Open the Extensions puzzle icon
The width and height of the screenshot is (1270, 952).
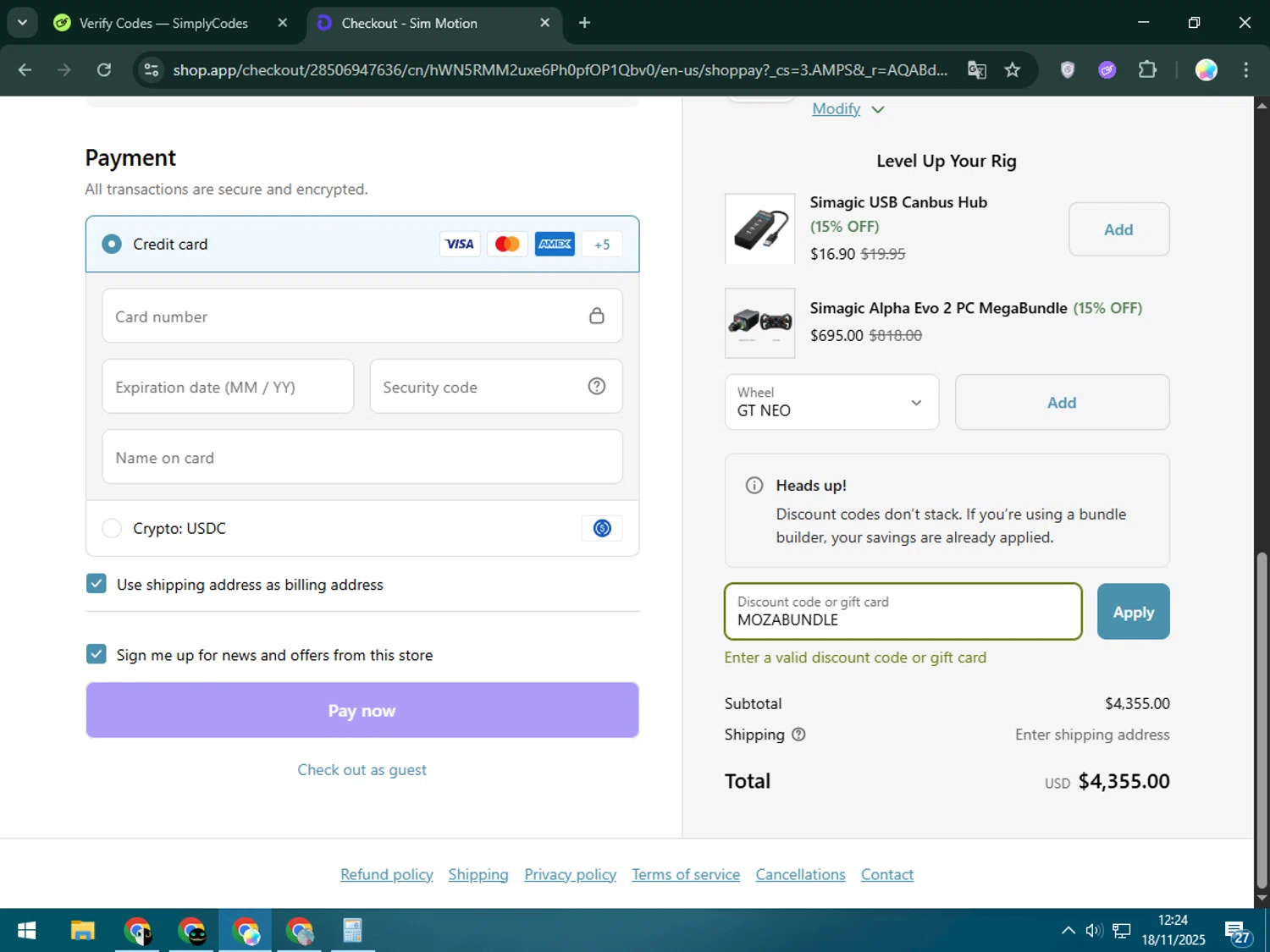(x=1147, y=69)
